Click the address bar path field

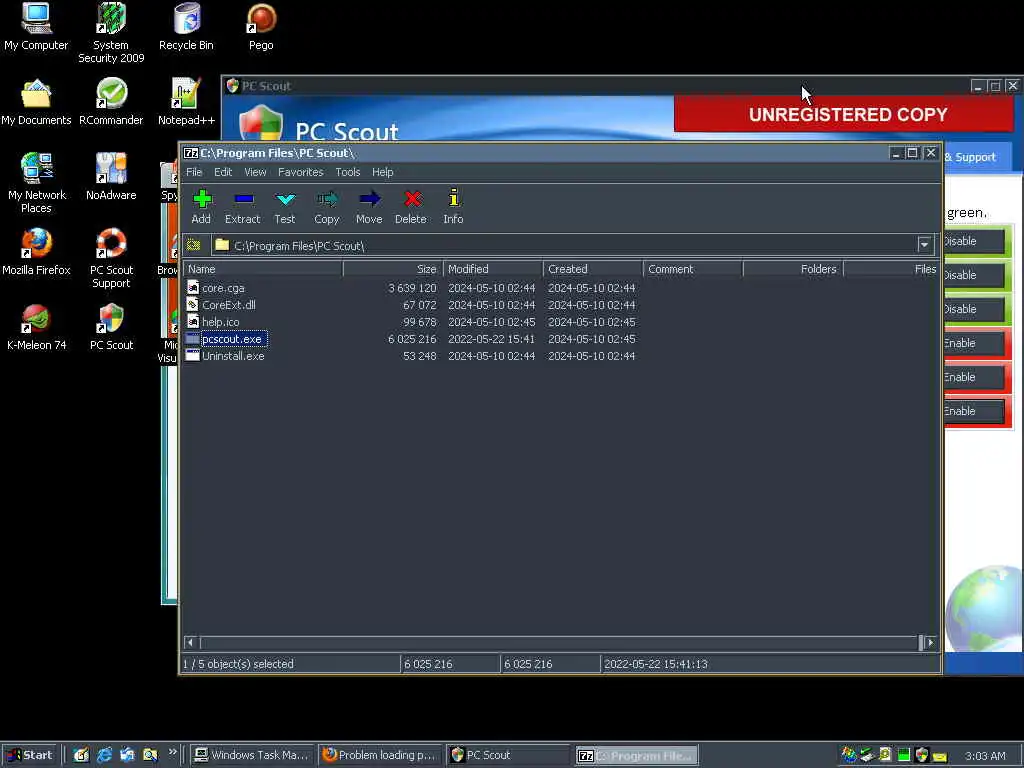coord(565,246)
